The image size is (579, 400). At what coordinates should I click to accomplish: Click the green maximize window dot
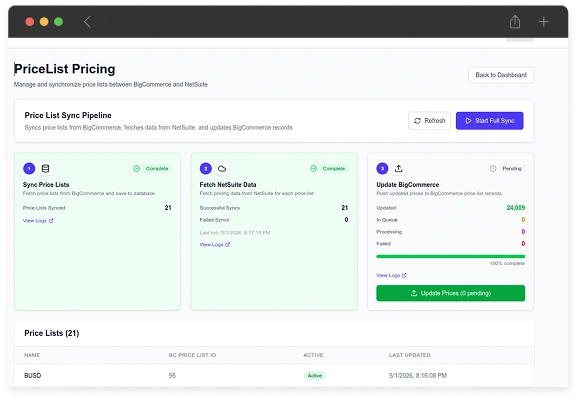coord(58,22)
